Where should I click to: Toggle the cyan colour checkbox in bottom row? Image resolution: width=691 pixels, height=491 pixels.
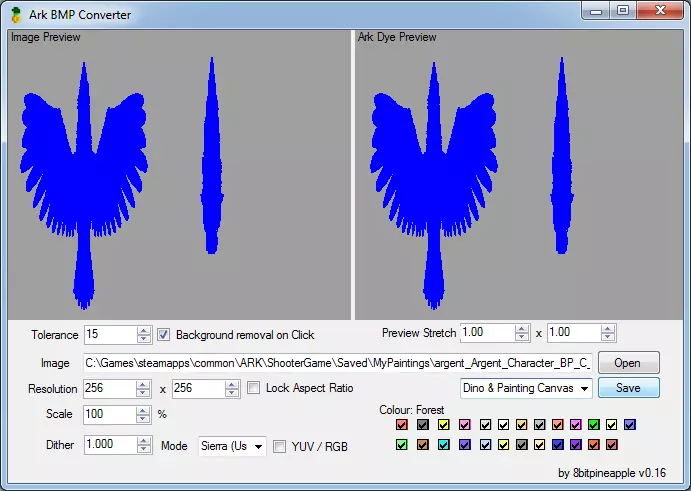pos(443,444)
